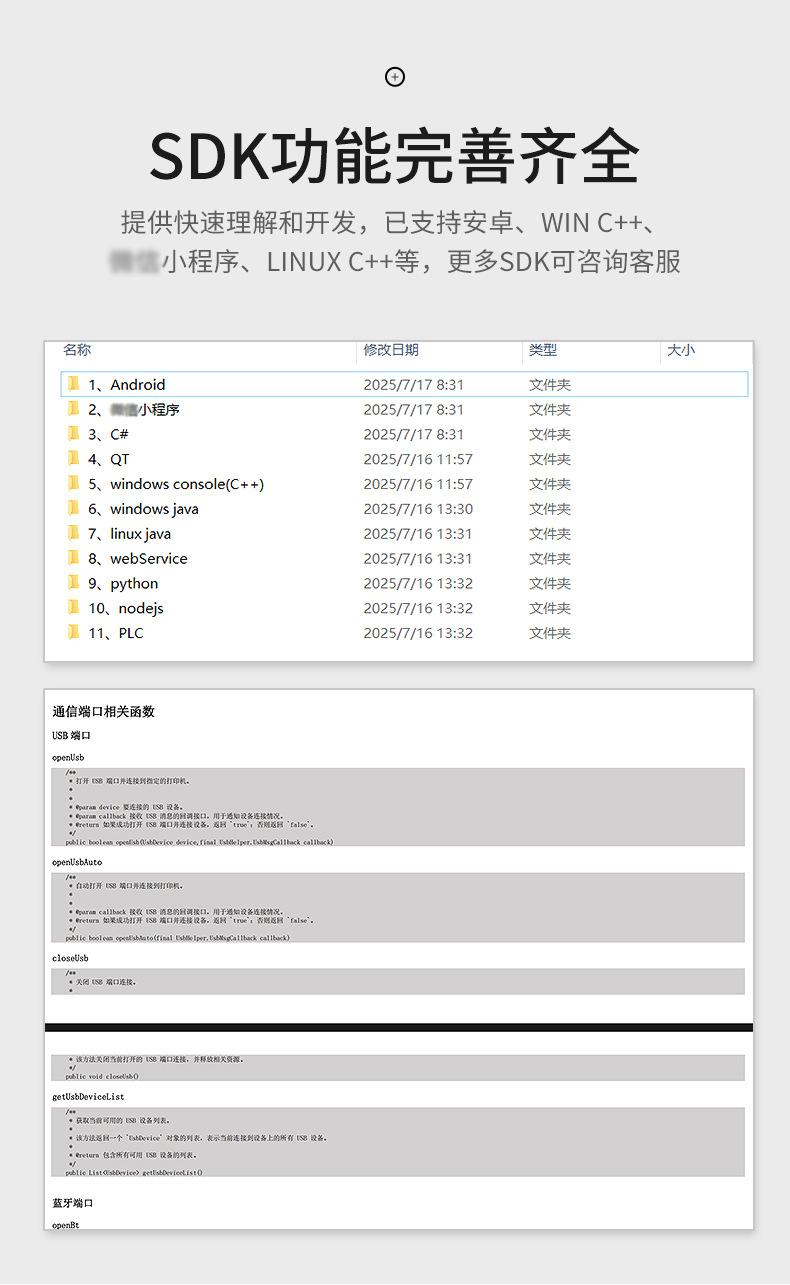Click the QT folder icon
Image resolution: width=790 pixels, height=1285 pixels.
pyautogui.click(x=73, y=459)
